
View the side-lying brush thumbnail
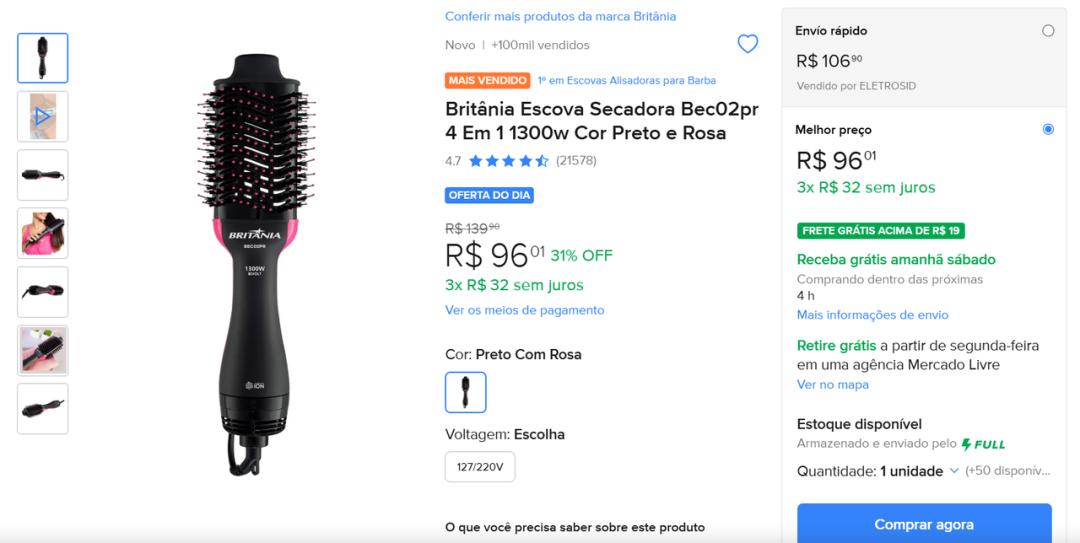point(43,175)
